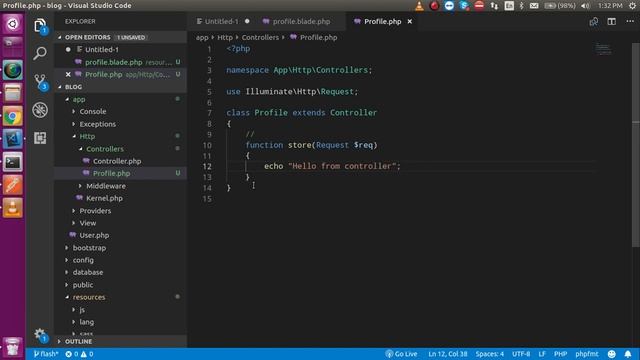Screen dimensions: 640x360
Task: Click the Ln 12, Col 38 position indicator
Action: coord(448,354)
